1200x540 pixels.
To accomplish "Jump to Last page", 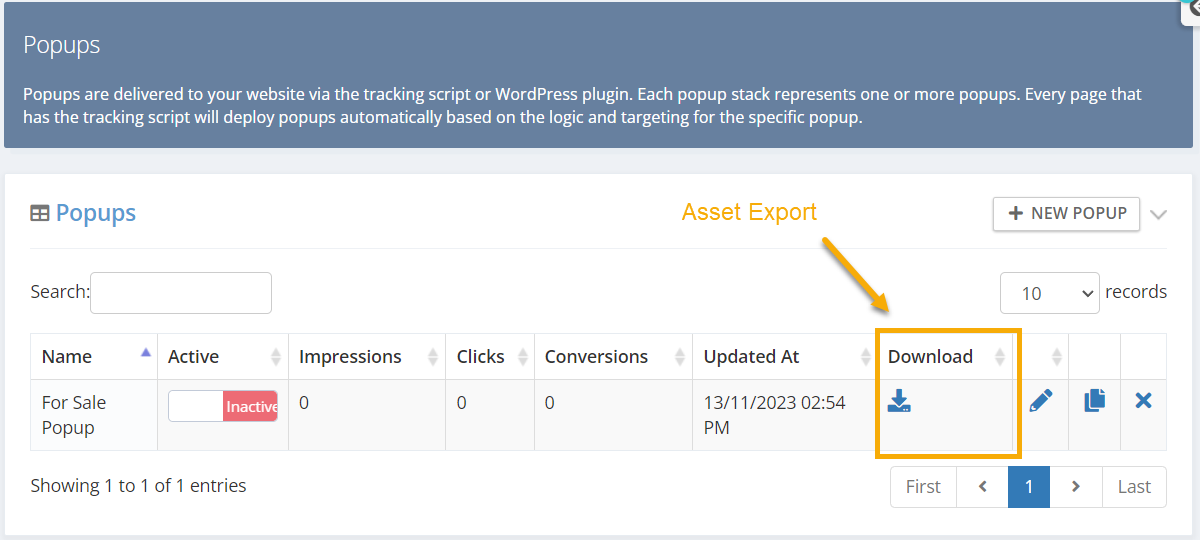I will click(1134, 487).
